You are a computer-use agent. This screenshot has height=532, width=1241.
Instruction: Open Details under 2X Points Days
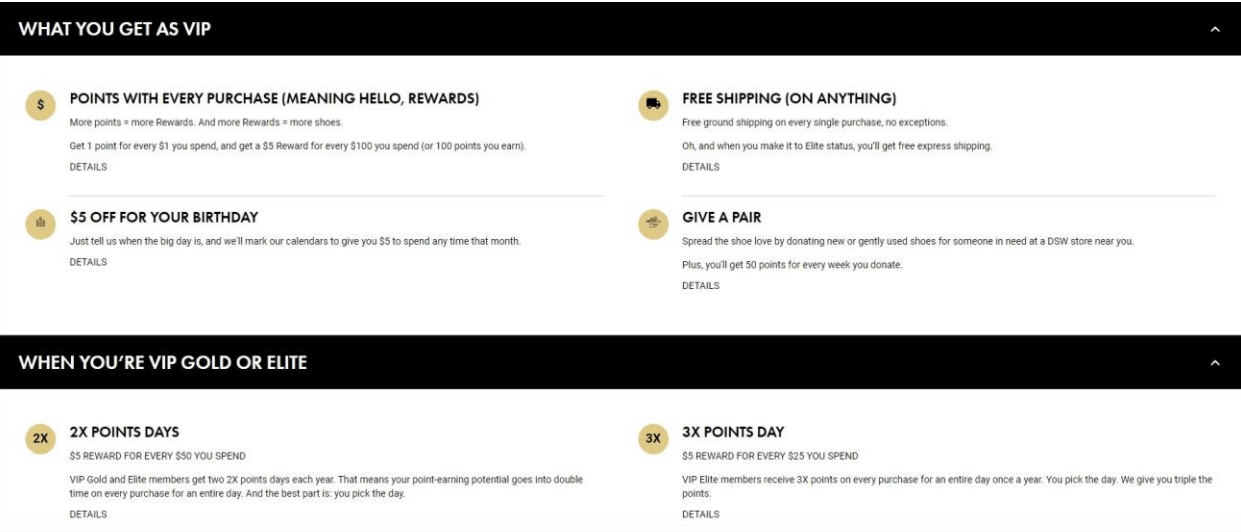click(88, 514)
